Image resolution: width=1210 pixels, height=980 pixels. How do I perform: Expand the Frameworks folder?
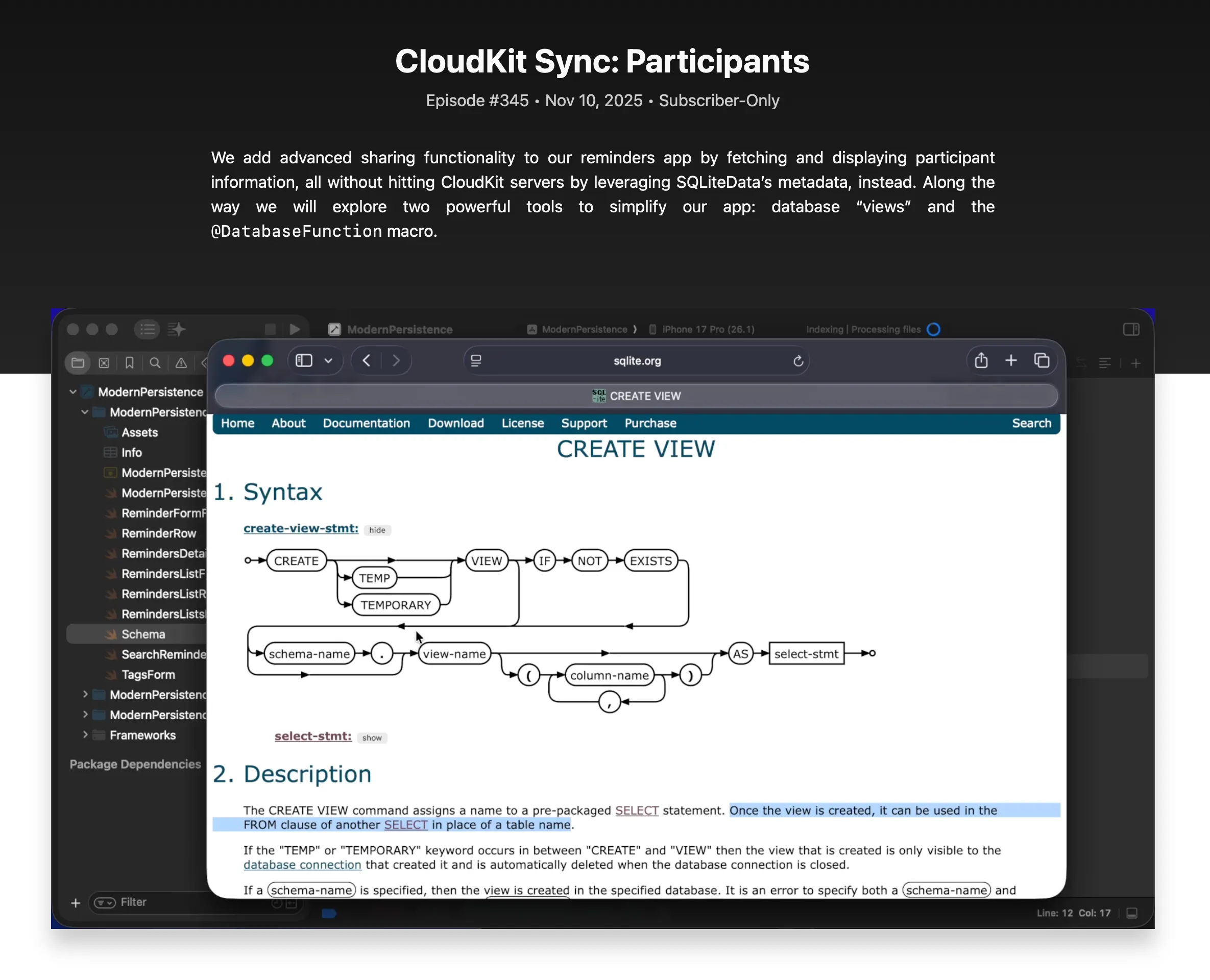click(85, 734)
